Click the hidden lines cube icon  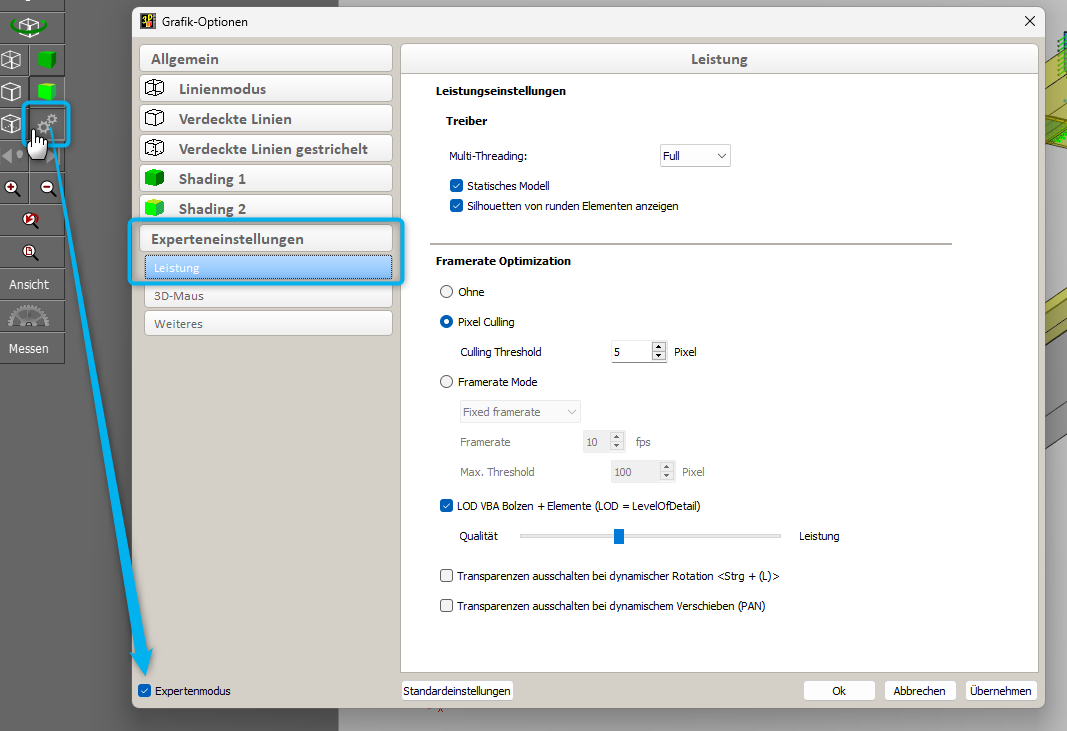[11, 93]
